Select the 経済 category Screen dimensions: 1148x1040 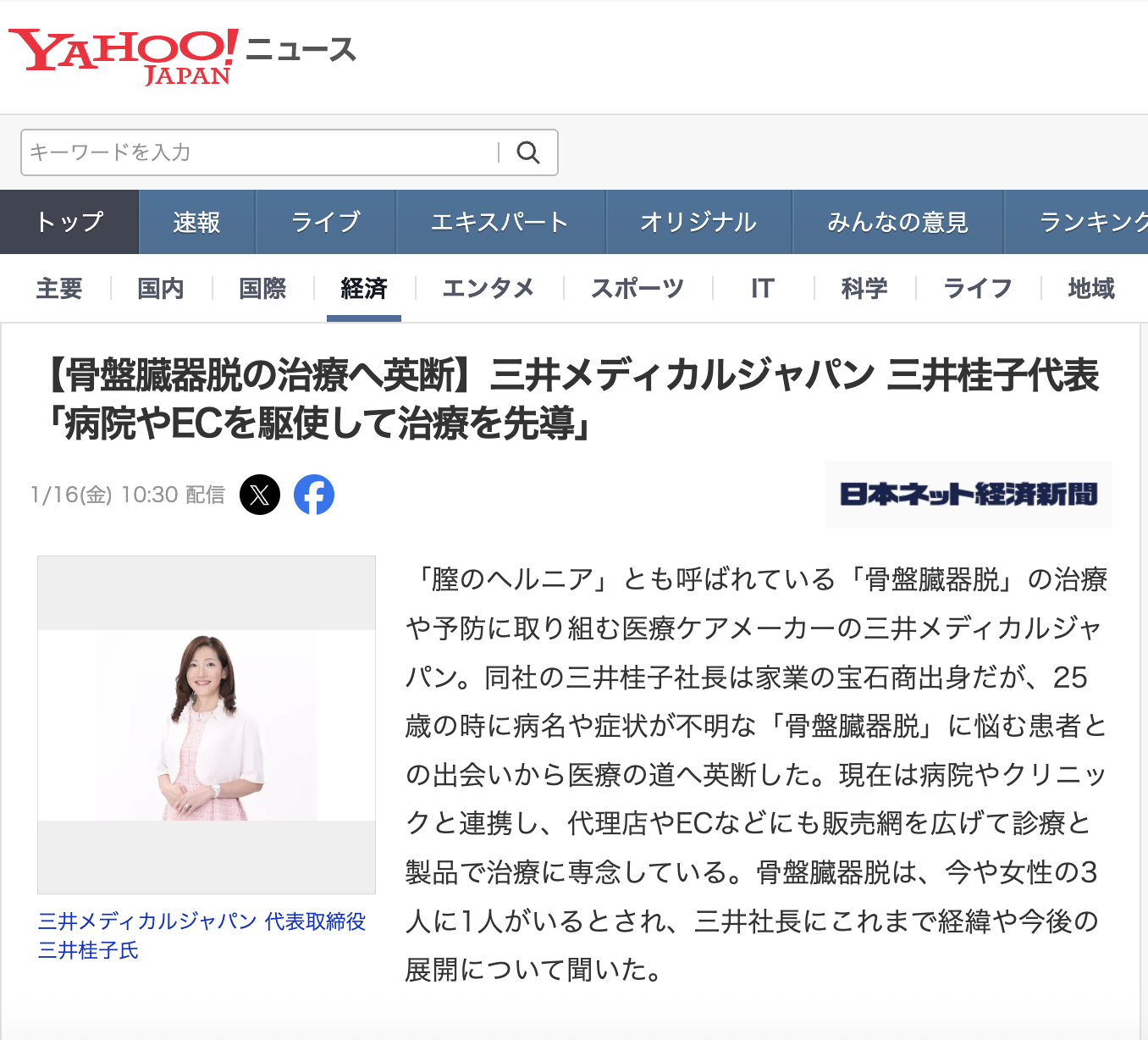pos(362,289)
